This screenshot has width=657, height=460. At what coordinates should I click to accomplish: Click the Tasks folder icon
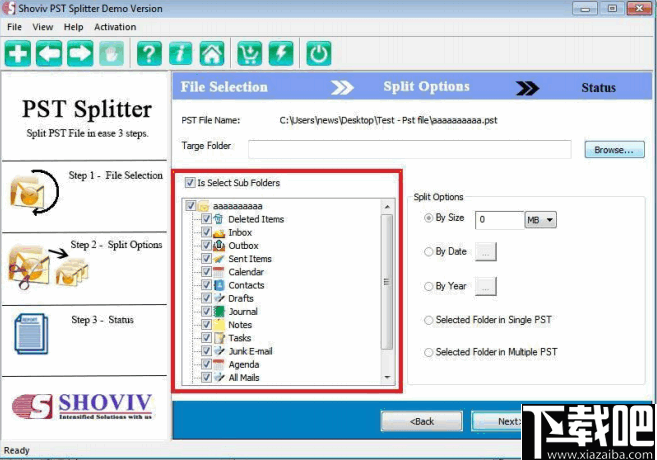pos(219,338)
